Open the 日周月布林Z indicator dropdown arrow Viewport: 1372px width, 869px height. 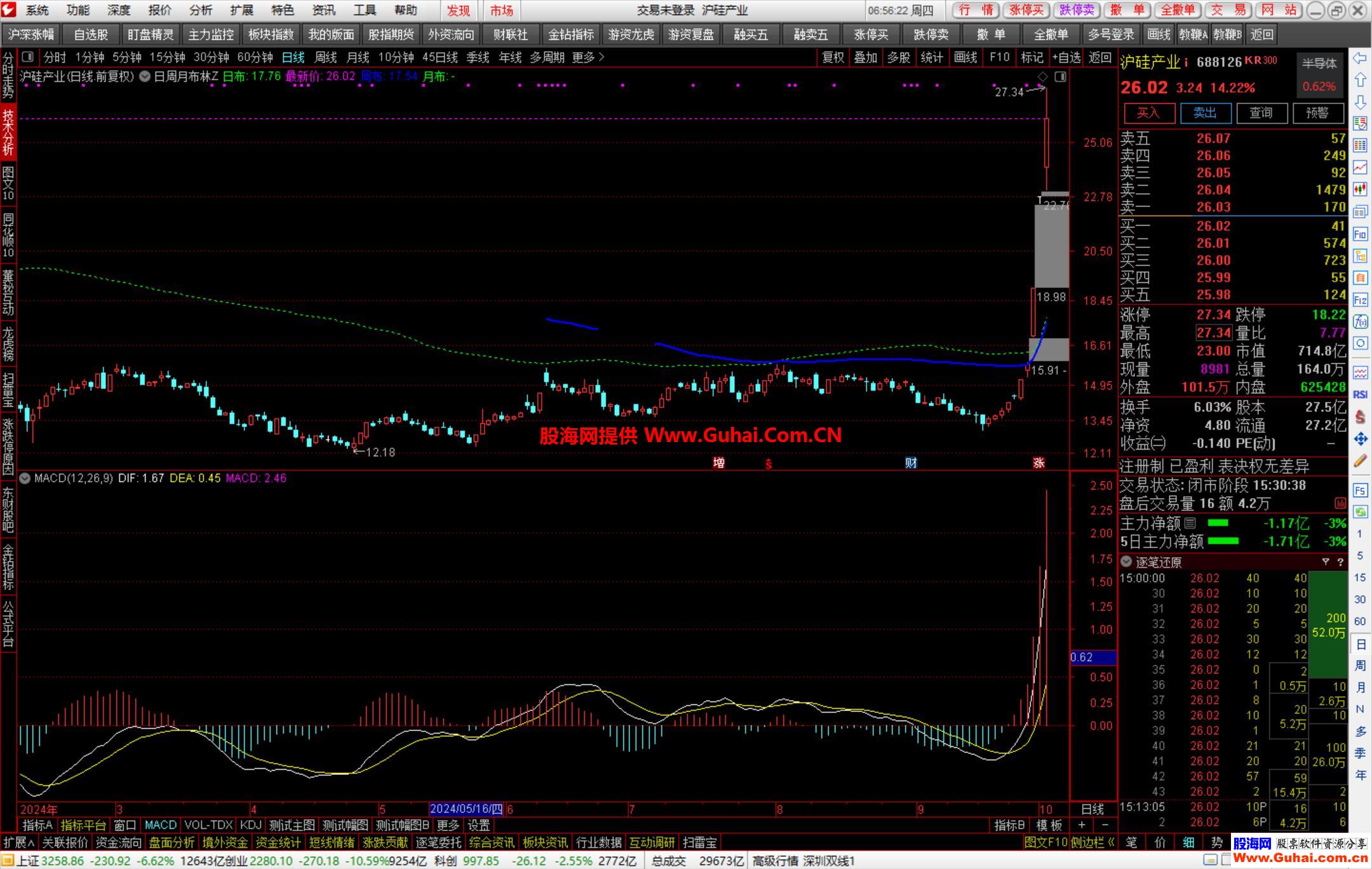145,76
